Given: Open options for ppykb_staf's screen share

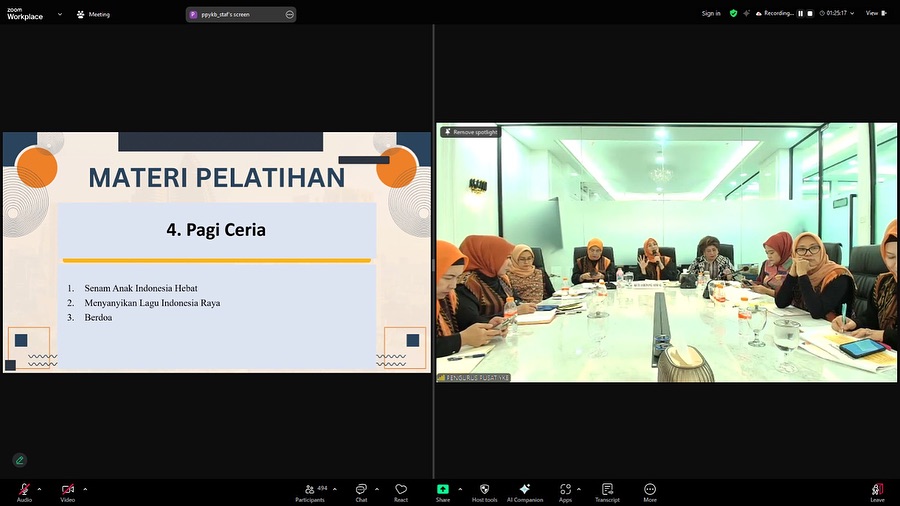Looking at the screenshot, I should [290, 15].
